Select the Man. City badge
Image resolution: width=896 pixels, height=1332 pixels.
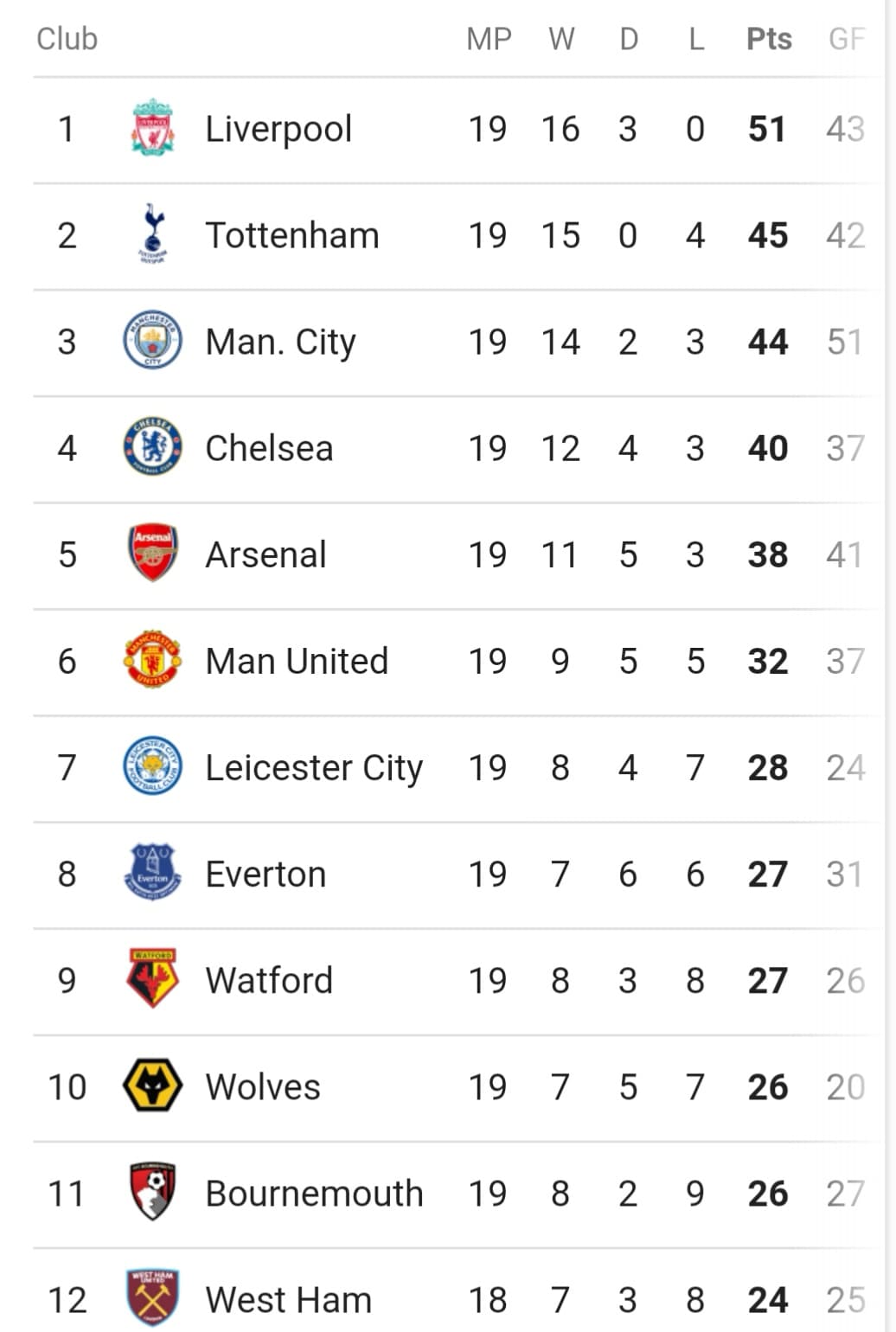pyautogui.click(x=153, y=341)
